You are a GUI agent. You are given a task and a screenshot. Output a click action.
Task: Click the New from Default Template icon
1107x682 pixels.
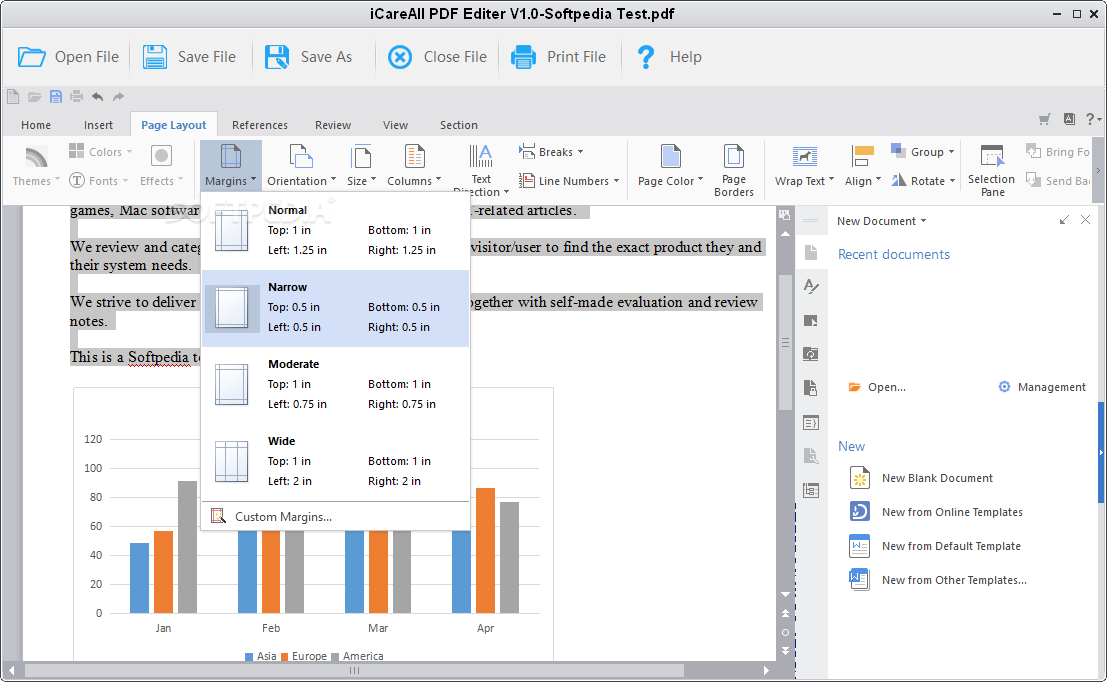tap(859, 546)
